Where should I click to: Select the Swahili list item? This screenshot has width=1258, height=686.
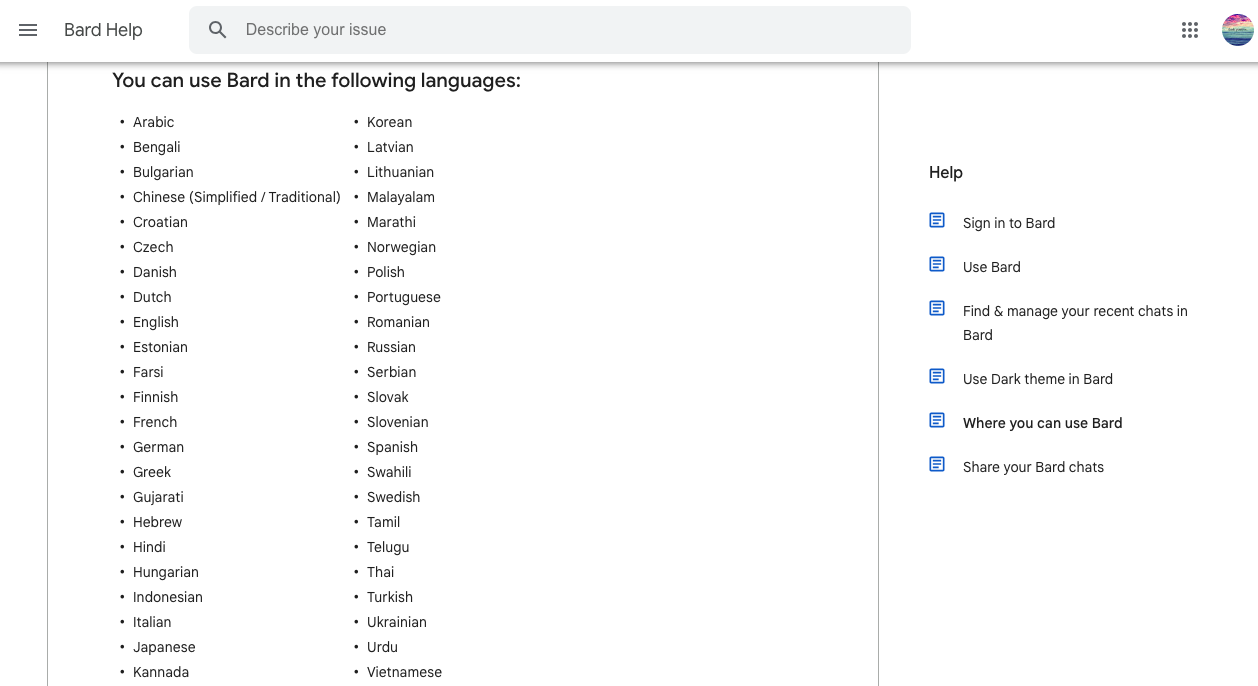[x=389, y=472]
